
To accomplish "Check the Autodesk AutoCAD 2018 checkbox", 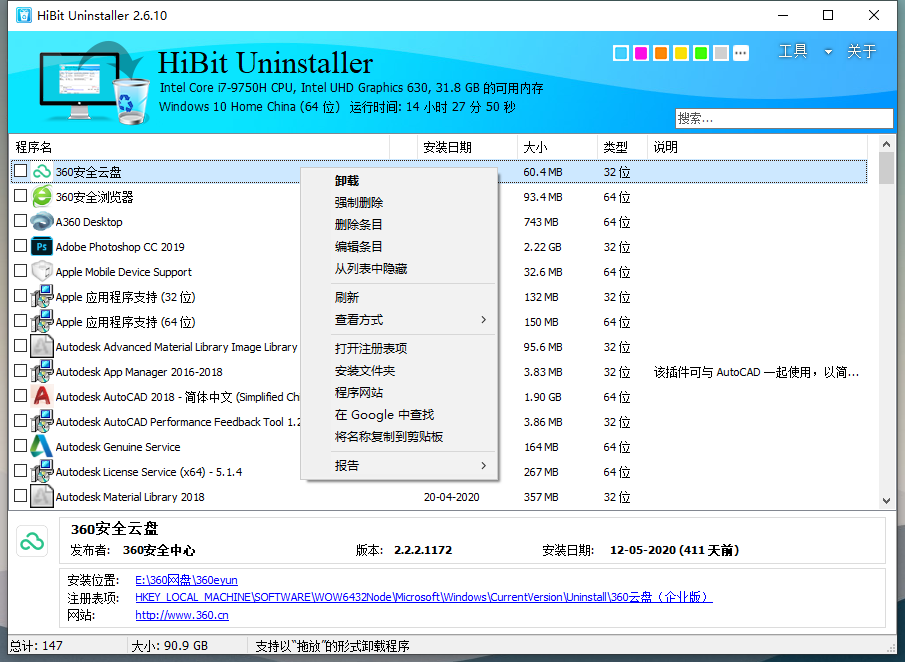I will pyautogui.click(x=20, y=395).
